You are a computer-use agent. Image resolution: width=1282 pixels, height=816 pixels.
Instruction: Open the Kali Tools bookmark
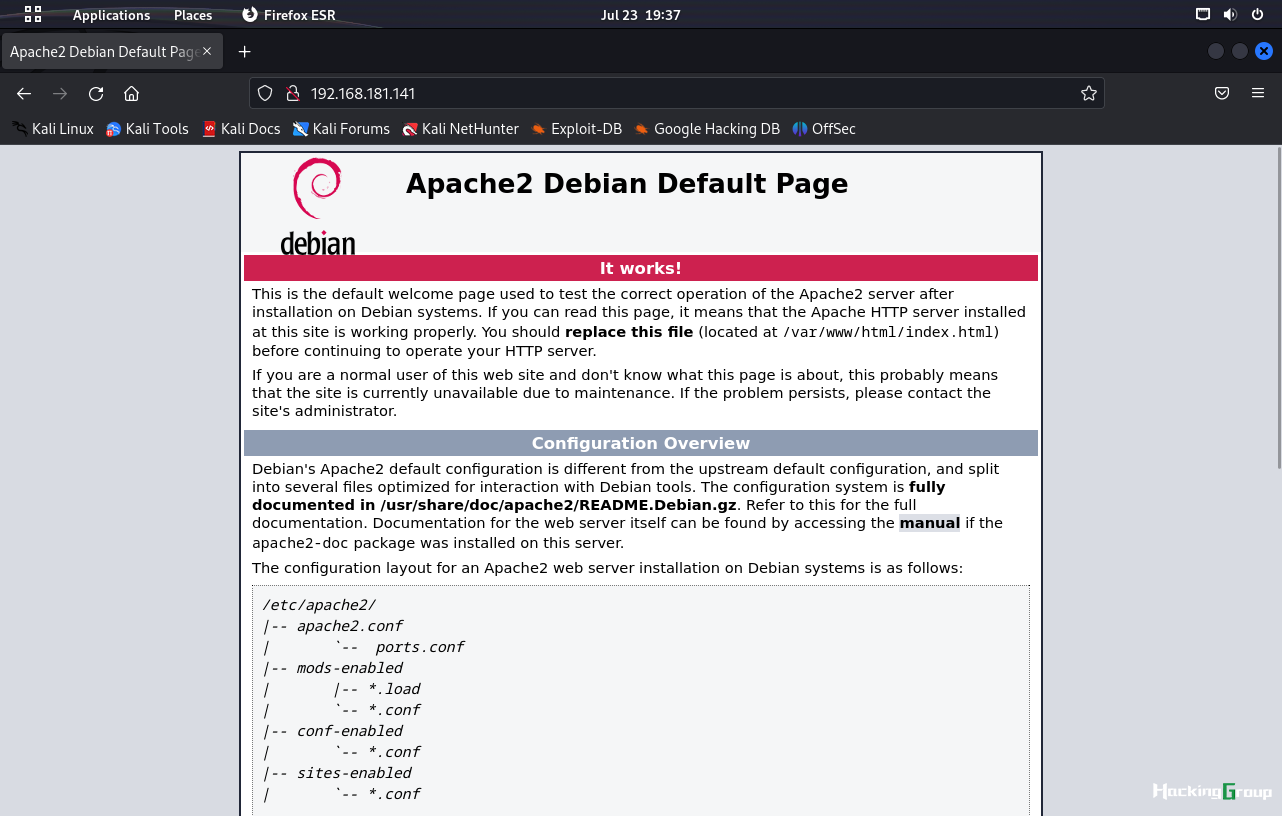[x=147, y=128]
